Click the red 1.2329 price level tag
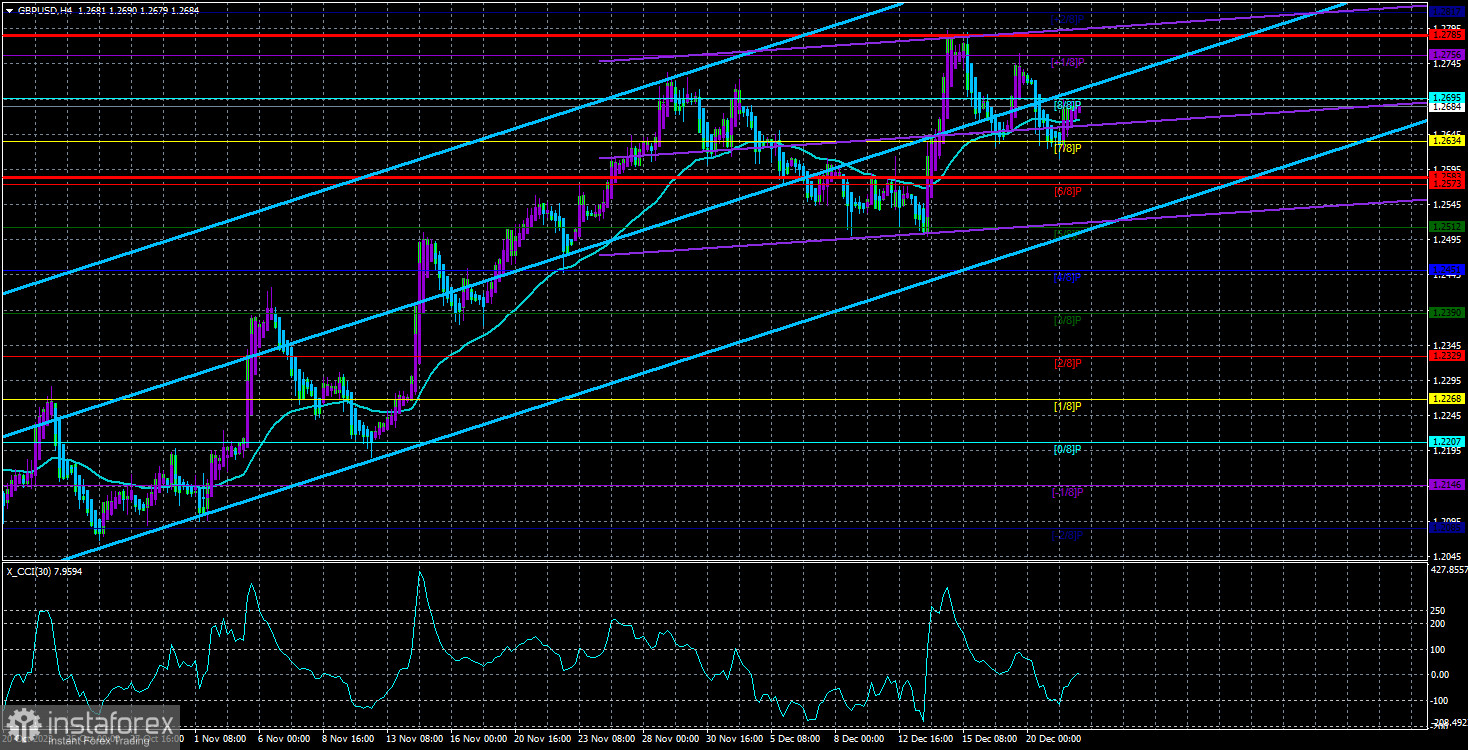1468x750 pixels. click(1447, 355)
